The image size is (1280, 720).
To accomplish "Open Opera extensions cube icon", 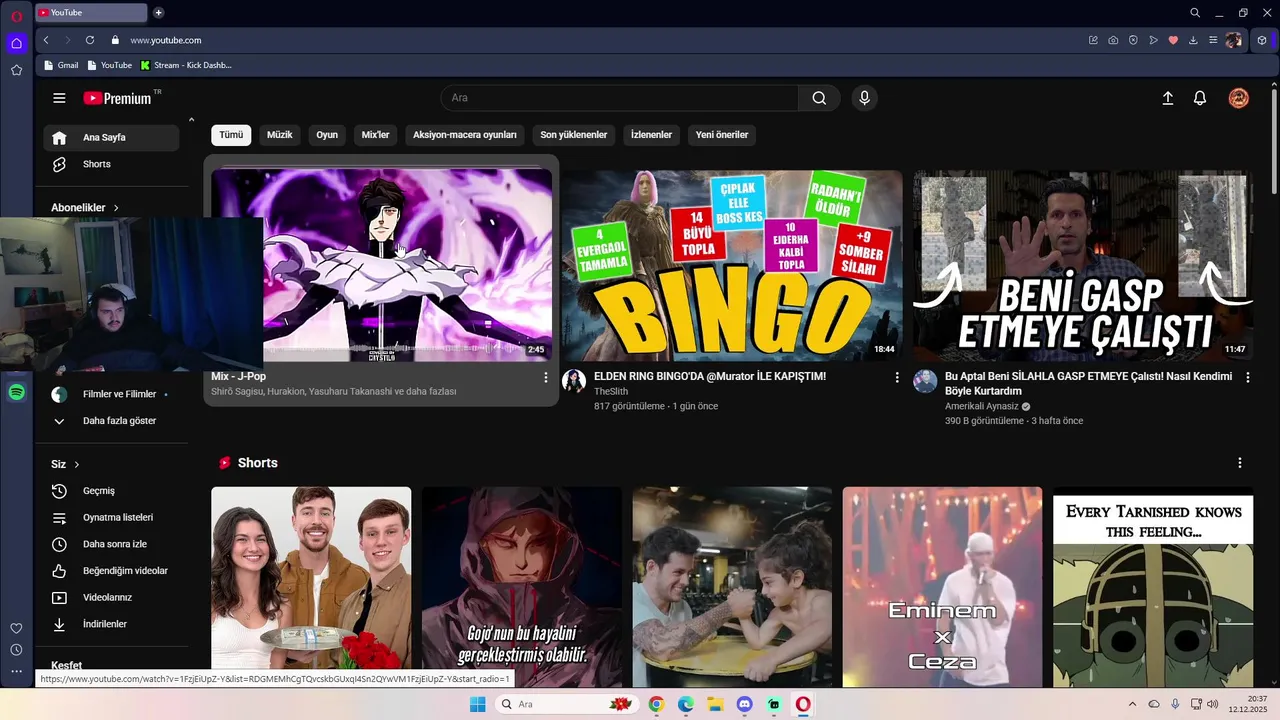I will tap(1262, 40).
